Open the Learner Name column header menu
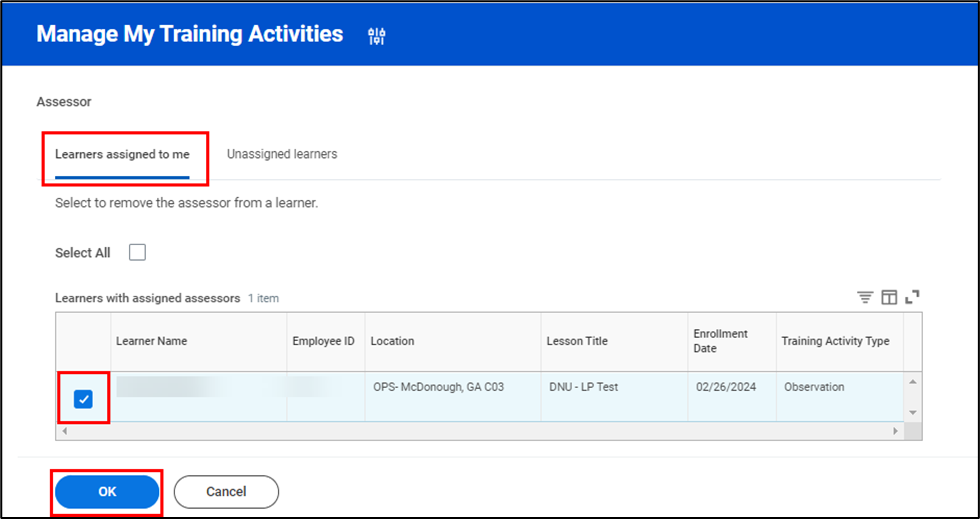Screen dimensions: 980x519 pyautogui.click(x=152, y=341)
